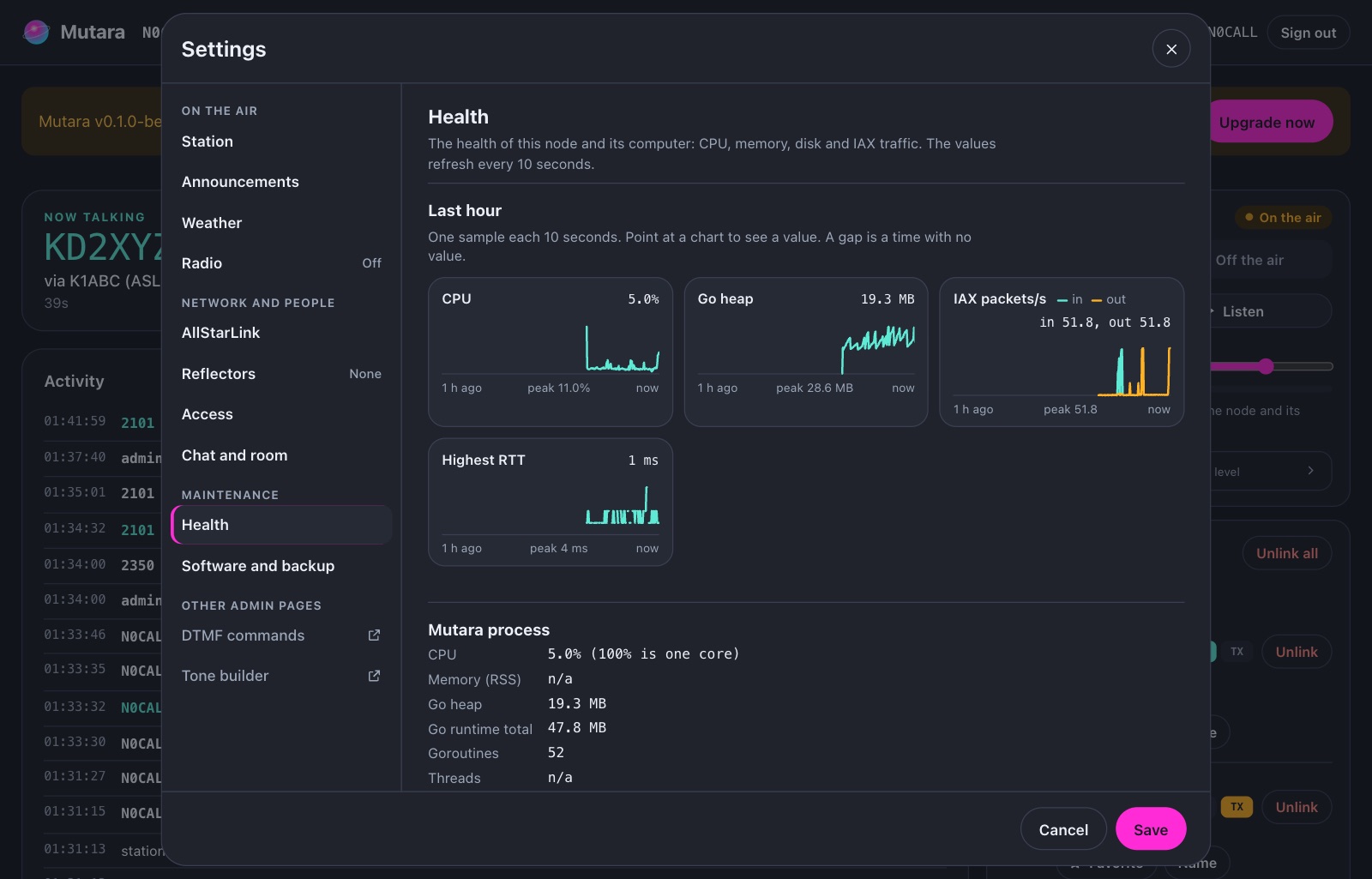
Task: Open the AllStarLink settings section
Action: [281, 333]
